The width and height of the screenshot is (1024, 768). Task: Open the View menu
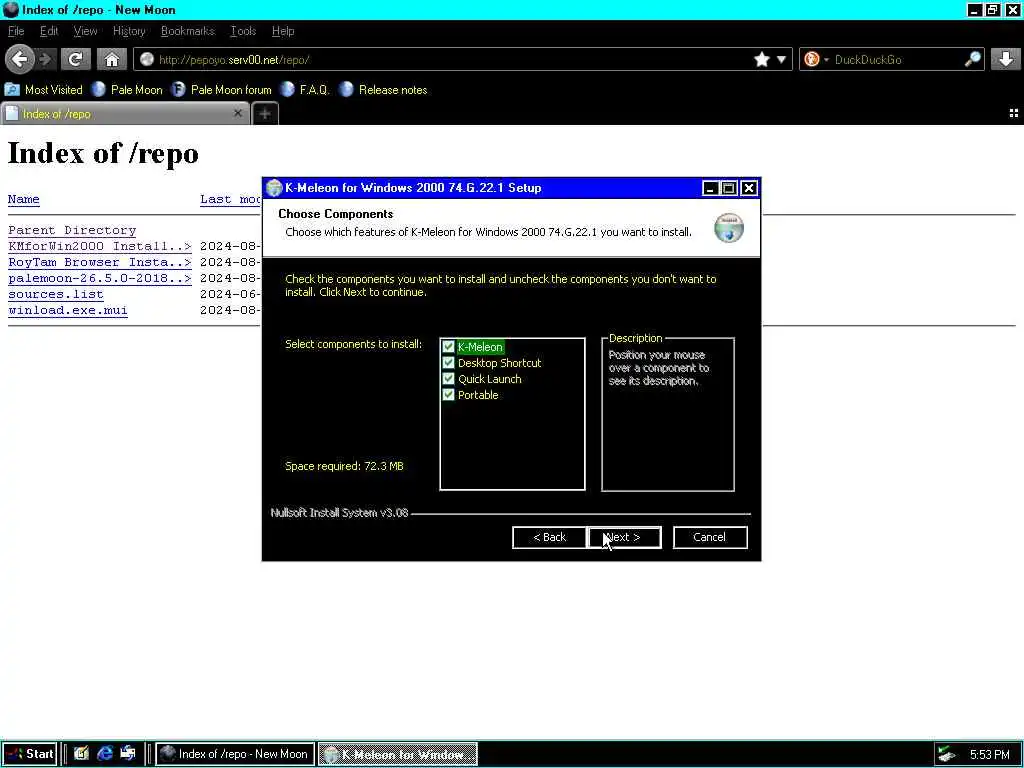[86, 31]
